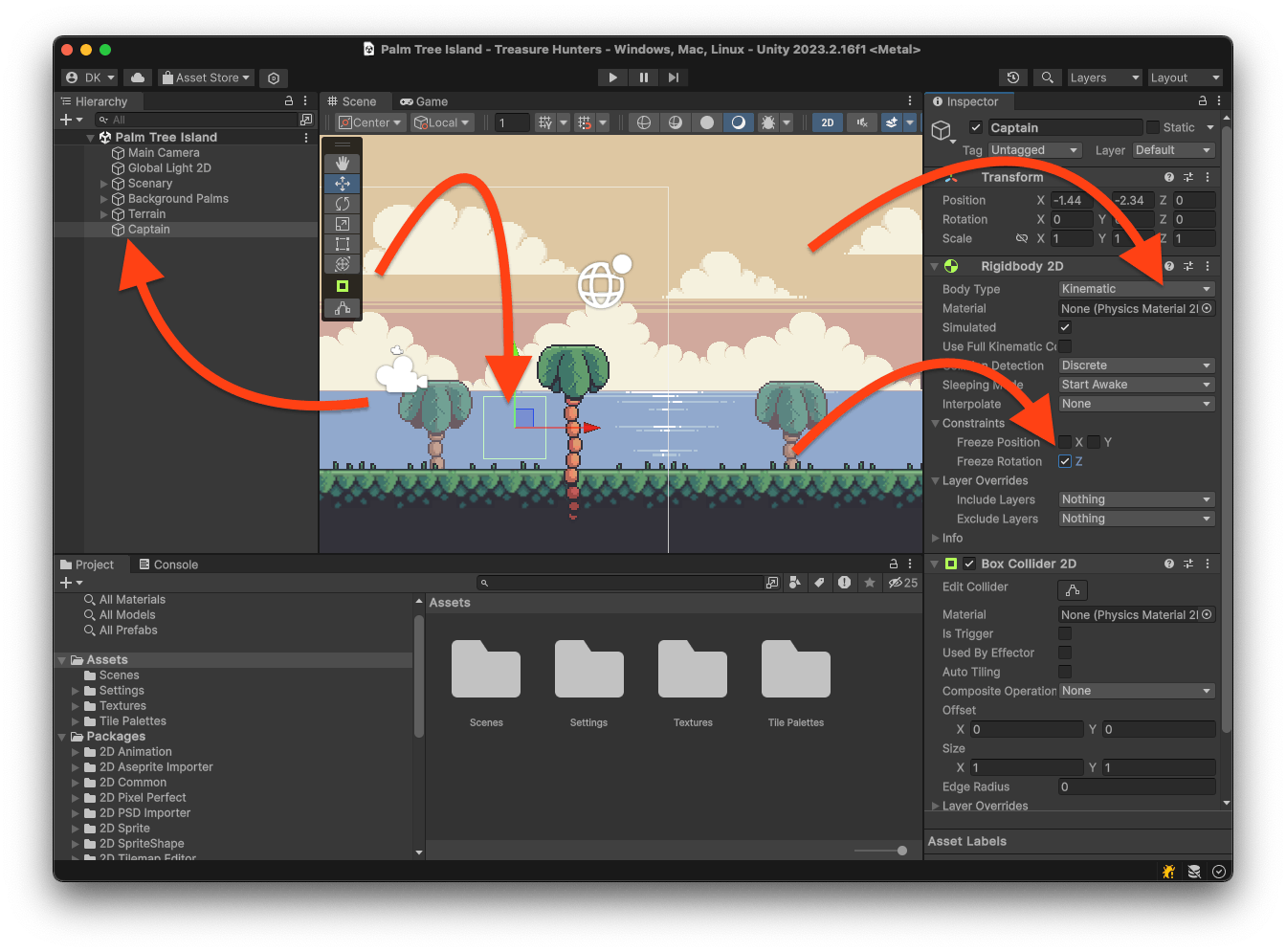
Task: Select the Rotate tool
Action: point(343,203)
